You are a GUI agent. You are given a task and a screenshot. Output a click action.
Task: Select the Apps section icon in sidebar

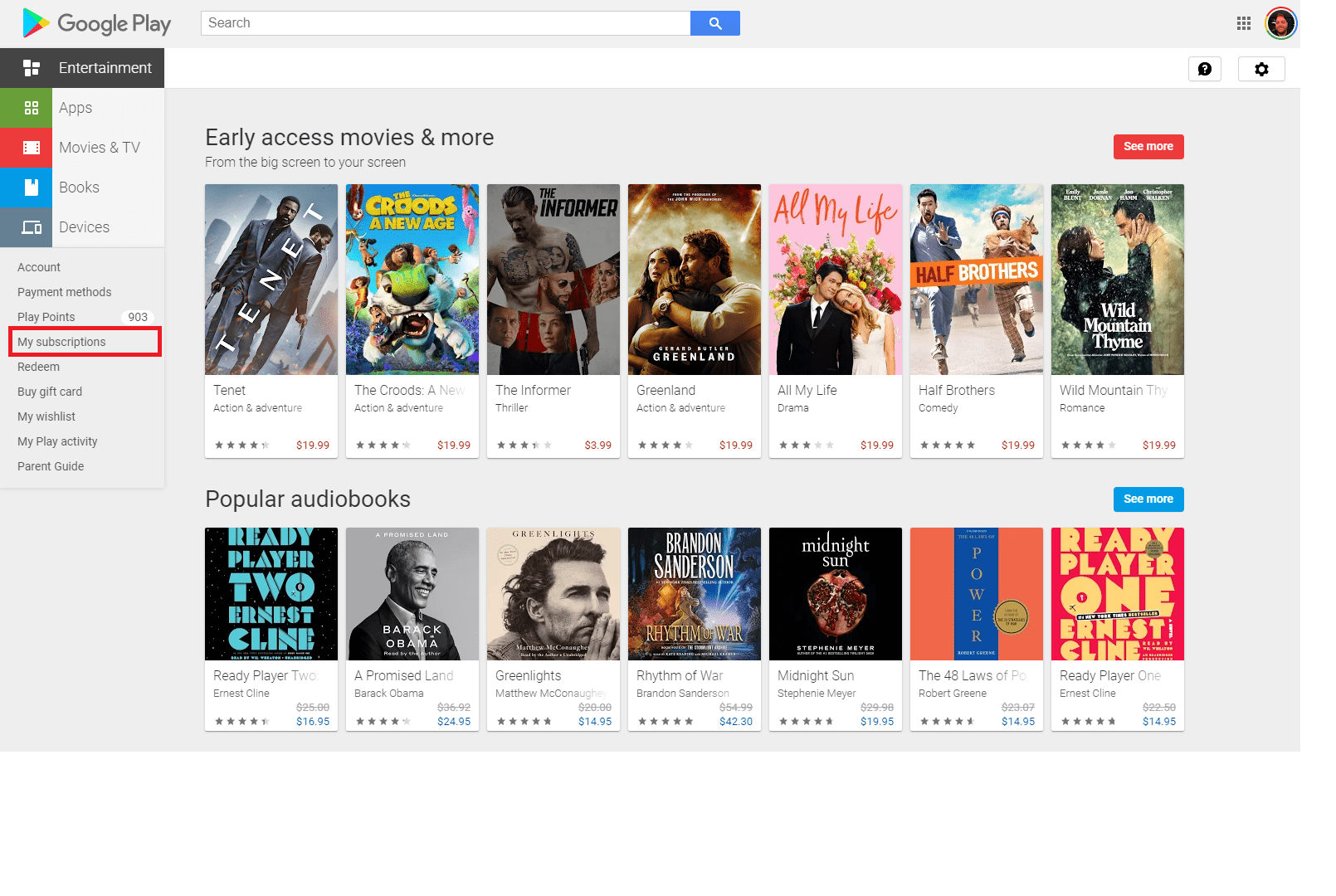[x=32, y=107]
